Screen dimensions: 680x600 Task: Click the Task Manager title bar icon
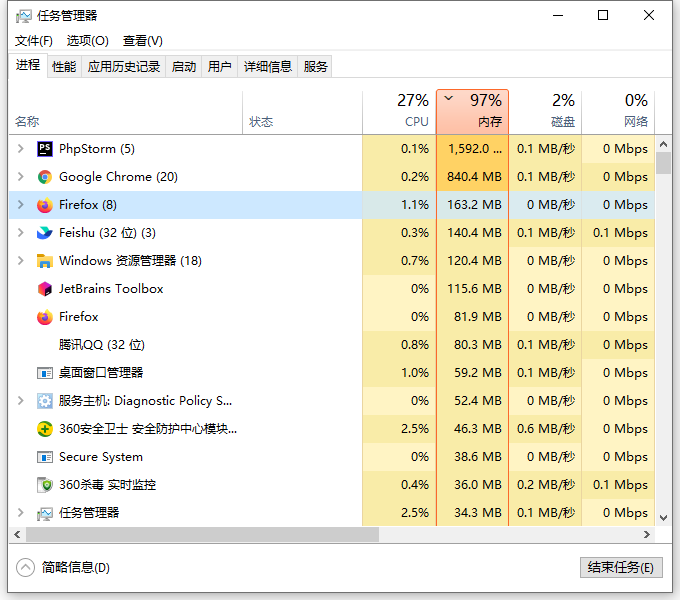[23, 16]
